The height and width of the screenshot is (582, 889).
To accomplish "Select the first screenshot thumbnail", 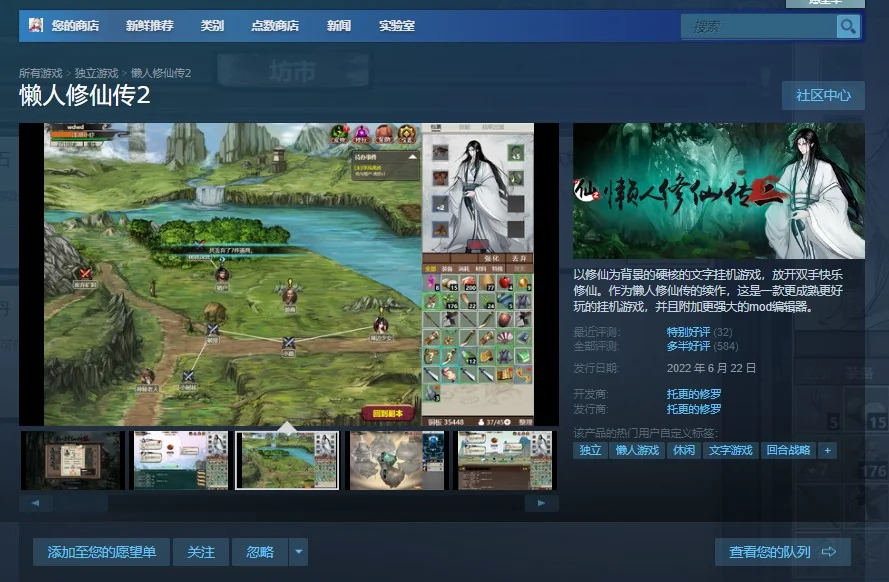I will (x=73, y=460).
